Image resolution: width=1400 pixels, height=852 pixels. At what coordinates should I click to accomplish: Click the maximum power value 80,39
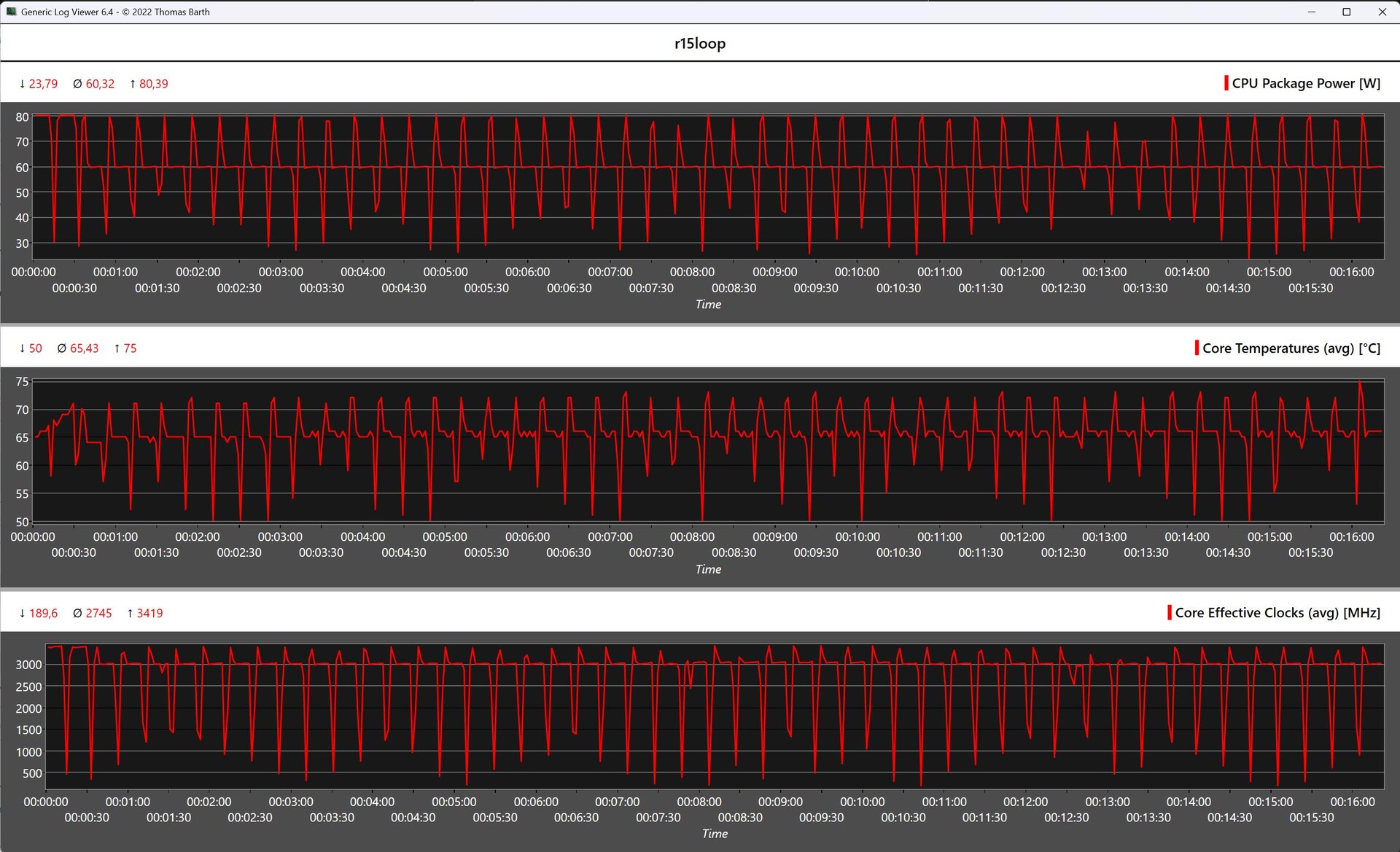153,84
